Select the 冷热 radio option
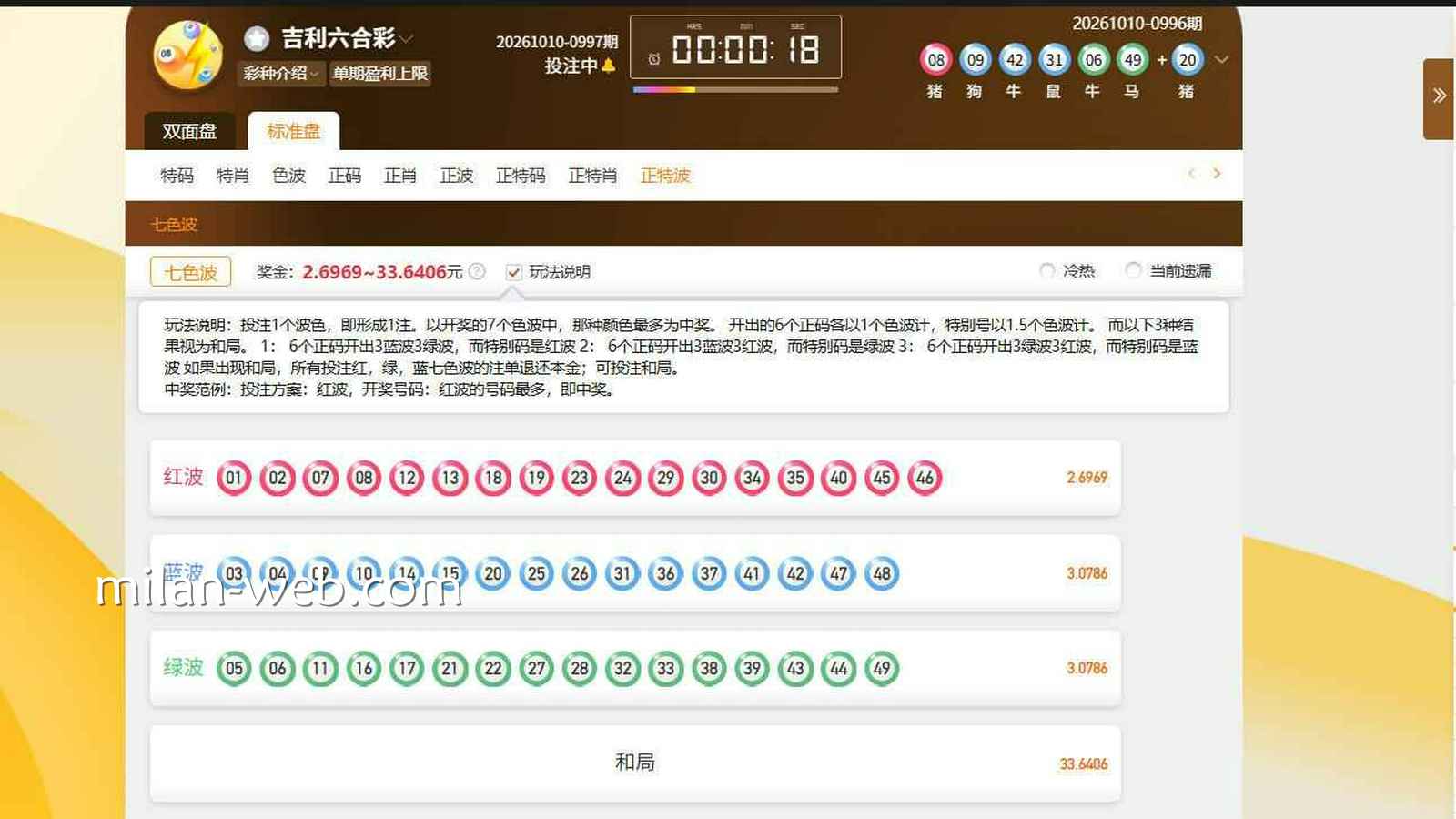Screen dimensions: 1456x819 coord(1047,271)
